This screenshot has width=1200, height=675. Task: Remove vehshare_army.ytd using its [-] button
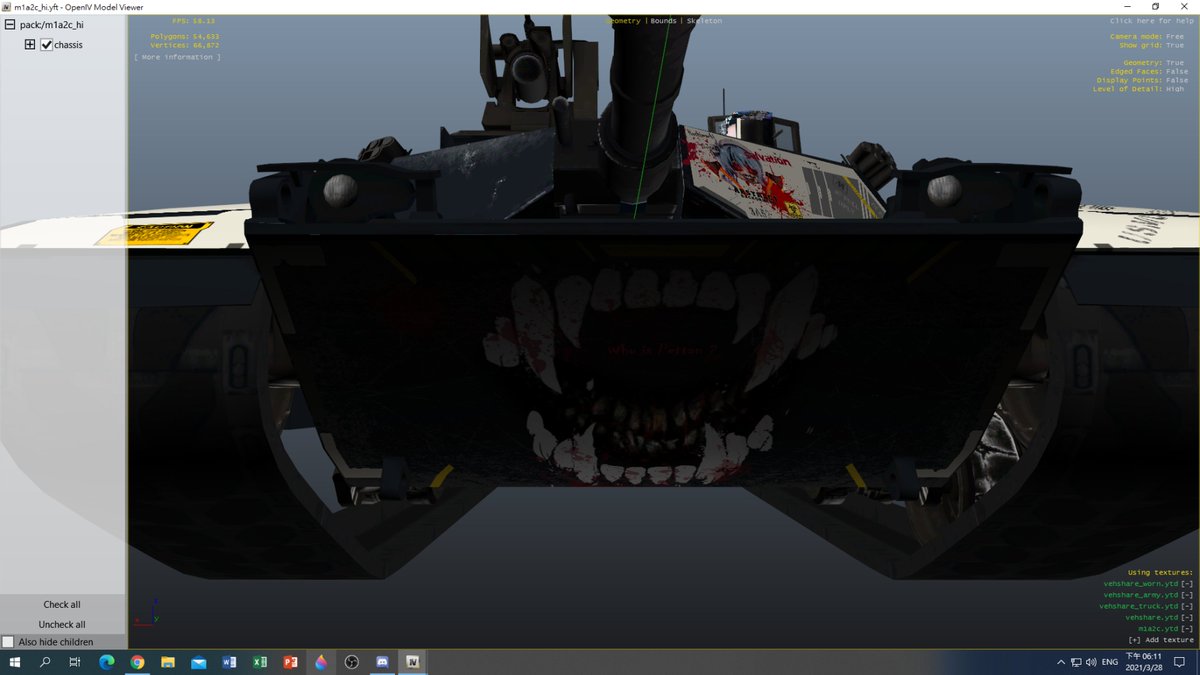point(1187,595)
